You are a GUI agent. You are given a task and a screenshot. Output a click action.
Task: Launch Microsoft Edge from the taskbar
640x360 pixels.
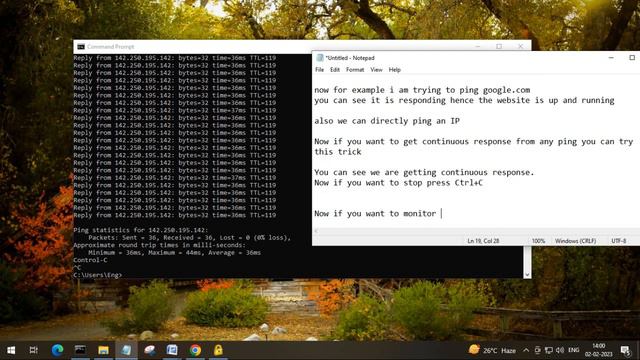(x=57, y=350)
